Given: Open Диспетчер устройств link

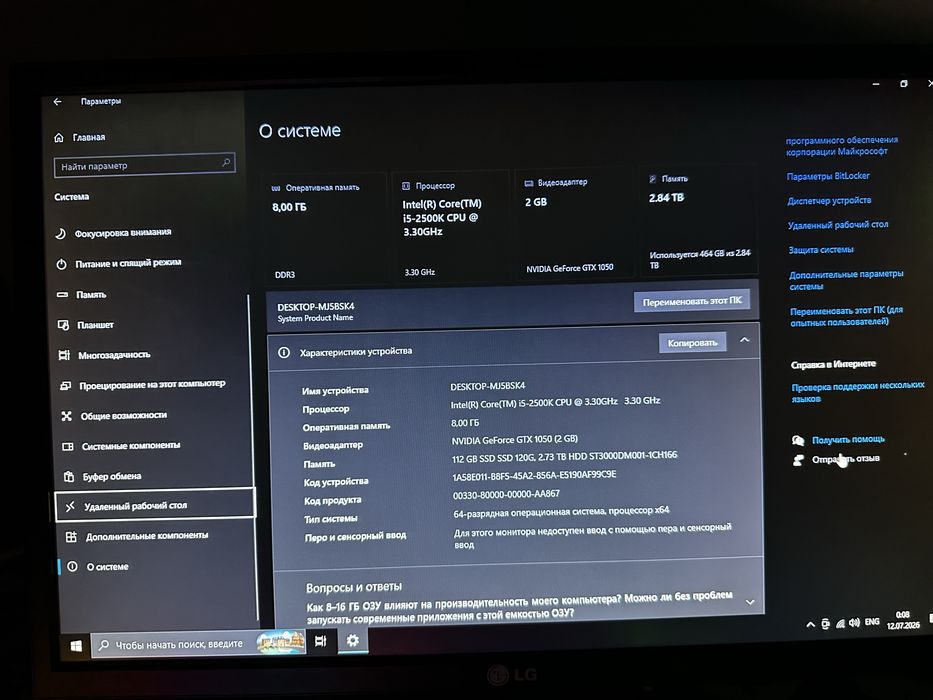Looking at the screenshot, I should tap(829, 201).
